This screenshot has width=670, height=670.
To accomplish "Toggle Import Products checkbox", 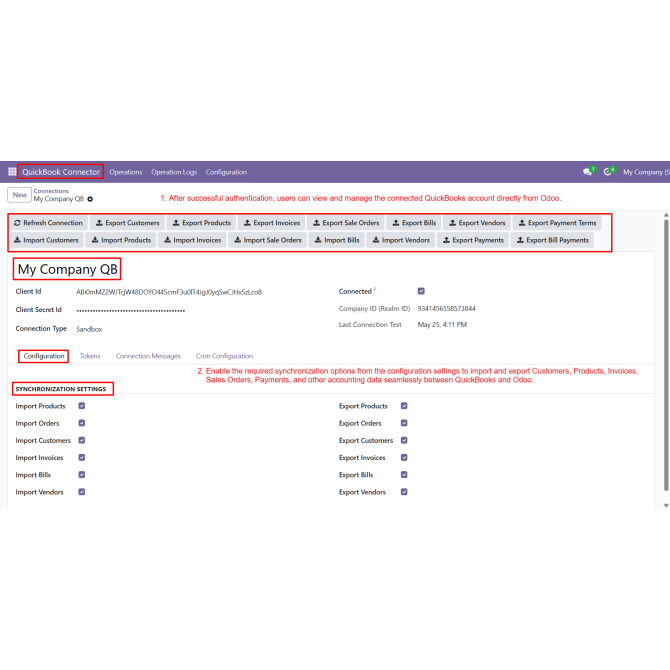I will (82, 406).
